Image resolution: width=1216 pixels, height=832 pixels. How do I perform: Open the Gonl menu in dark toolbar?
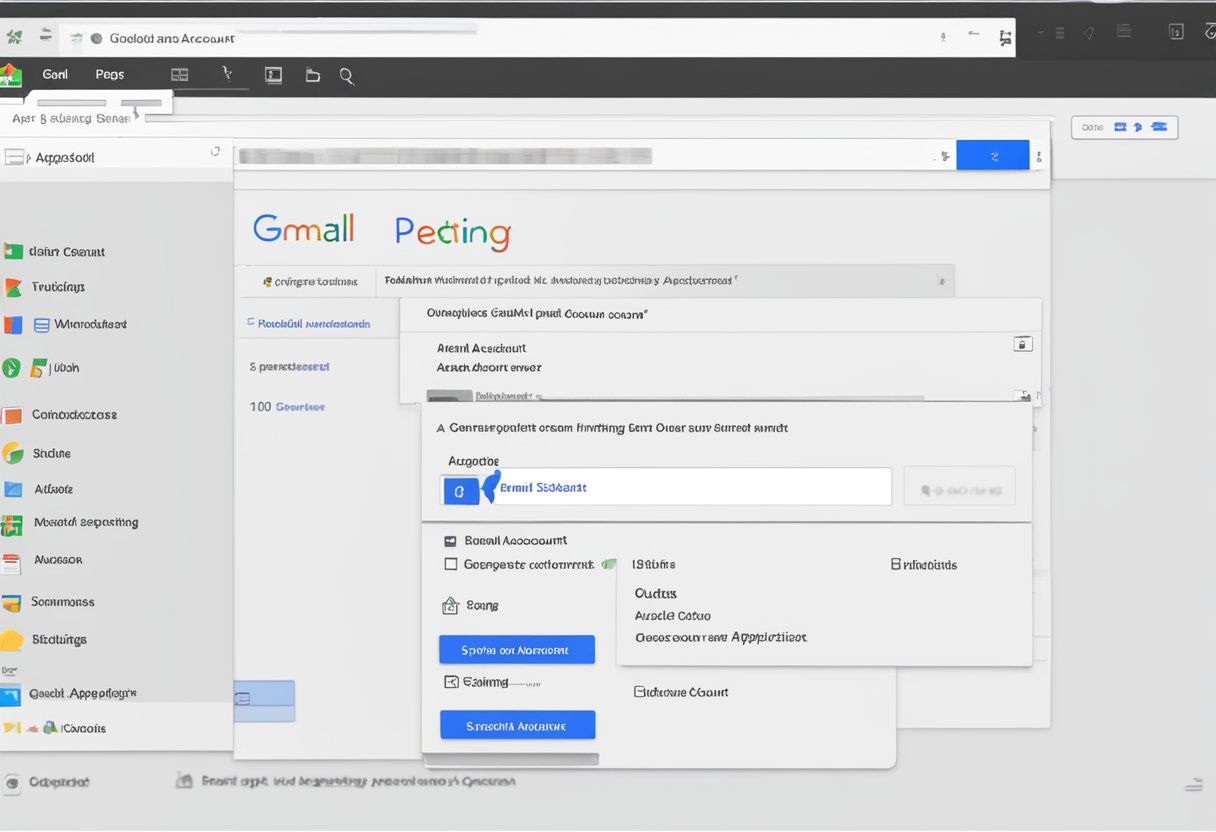coord(55,75)
